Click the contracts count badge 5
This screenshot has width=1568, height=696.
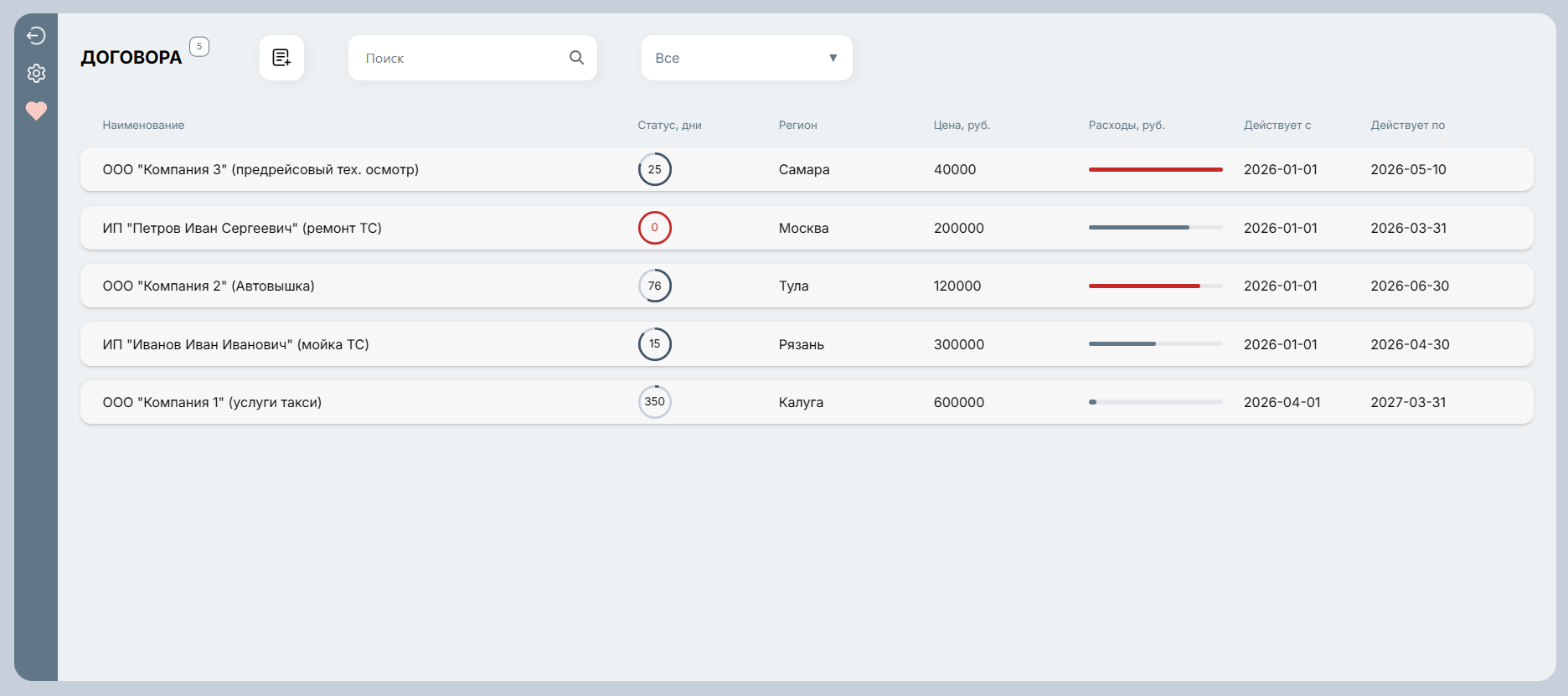tap(199, 47)
